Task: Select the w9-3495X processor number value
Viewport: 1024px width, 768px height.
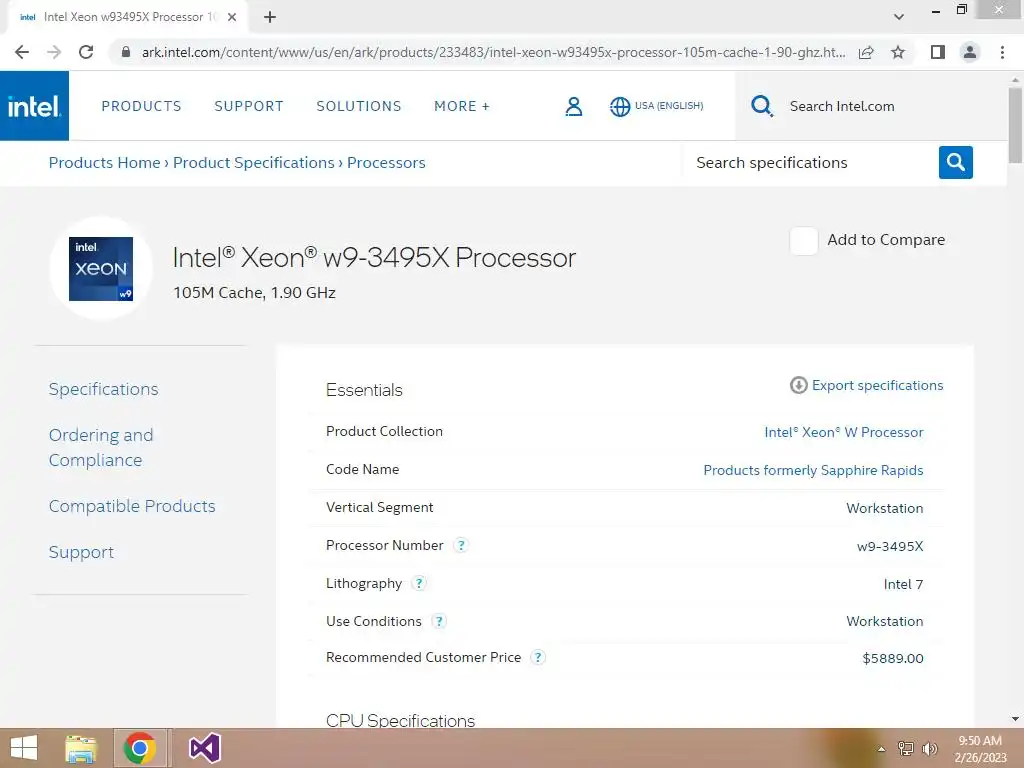Action: [x=890, y=546]
